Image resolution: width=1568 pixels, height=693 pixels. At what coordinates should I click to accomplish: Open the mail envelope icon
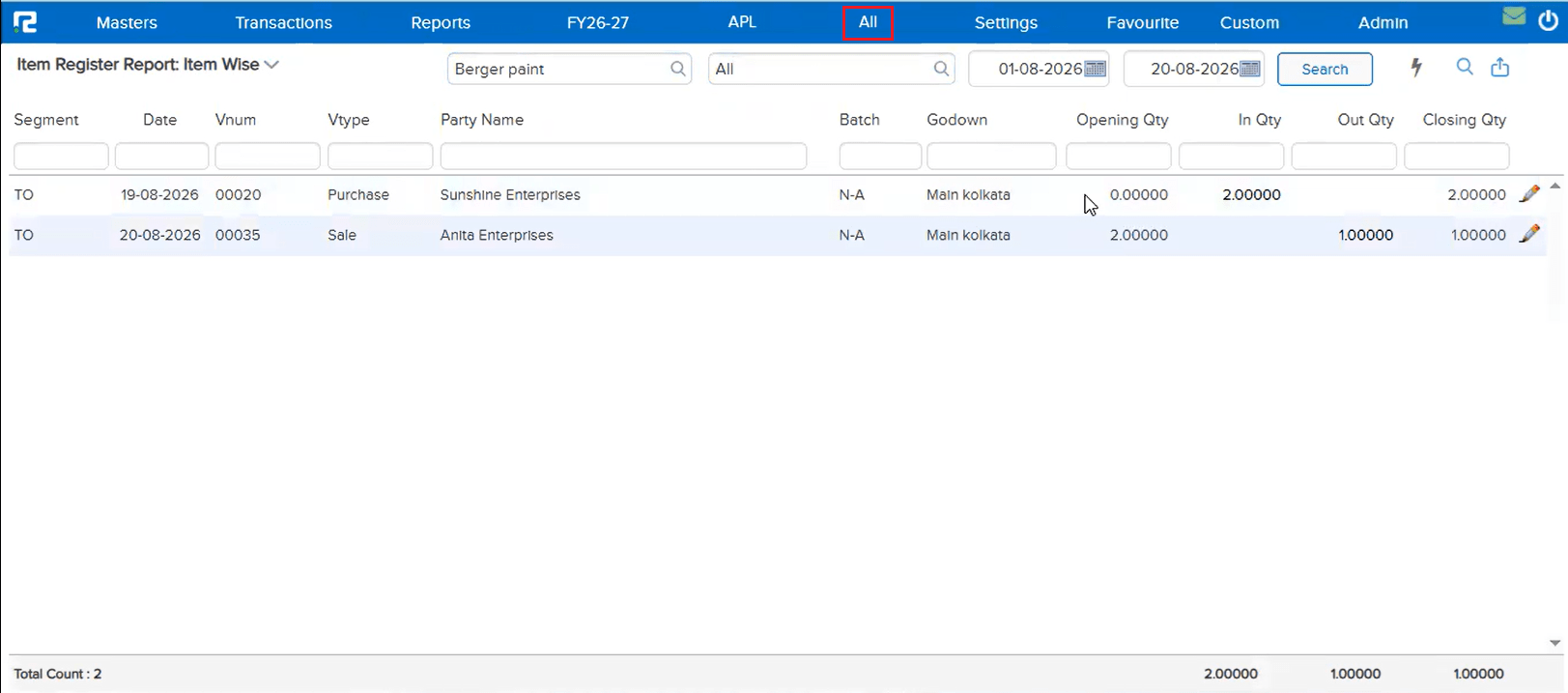pos(1514,15)
